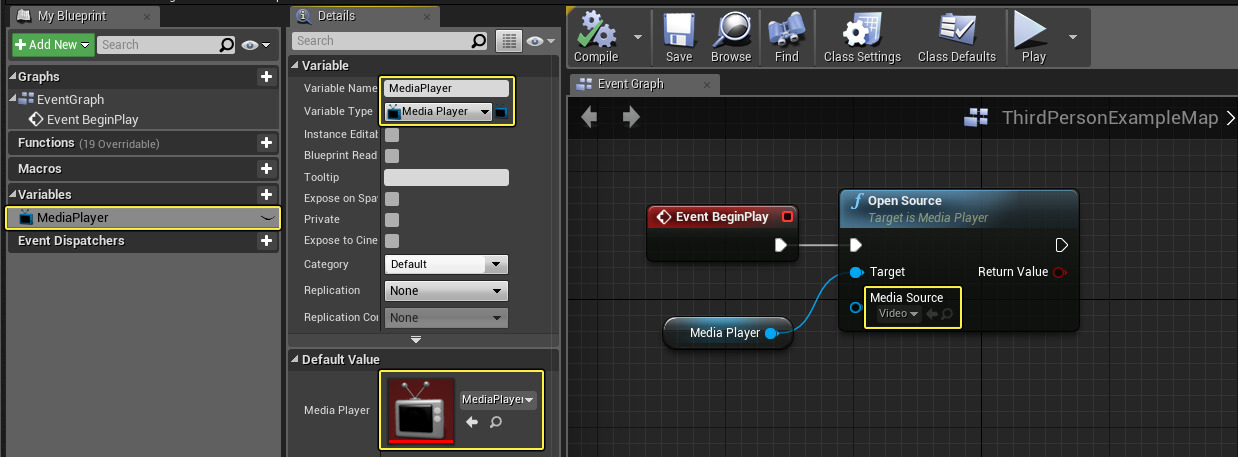Click the Browse toolbar icon
The image size is (1238, 457).
(x=731, y=37)
